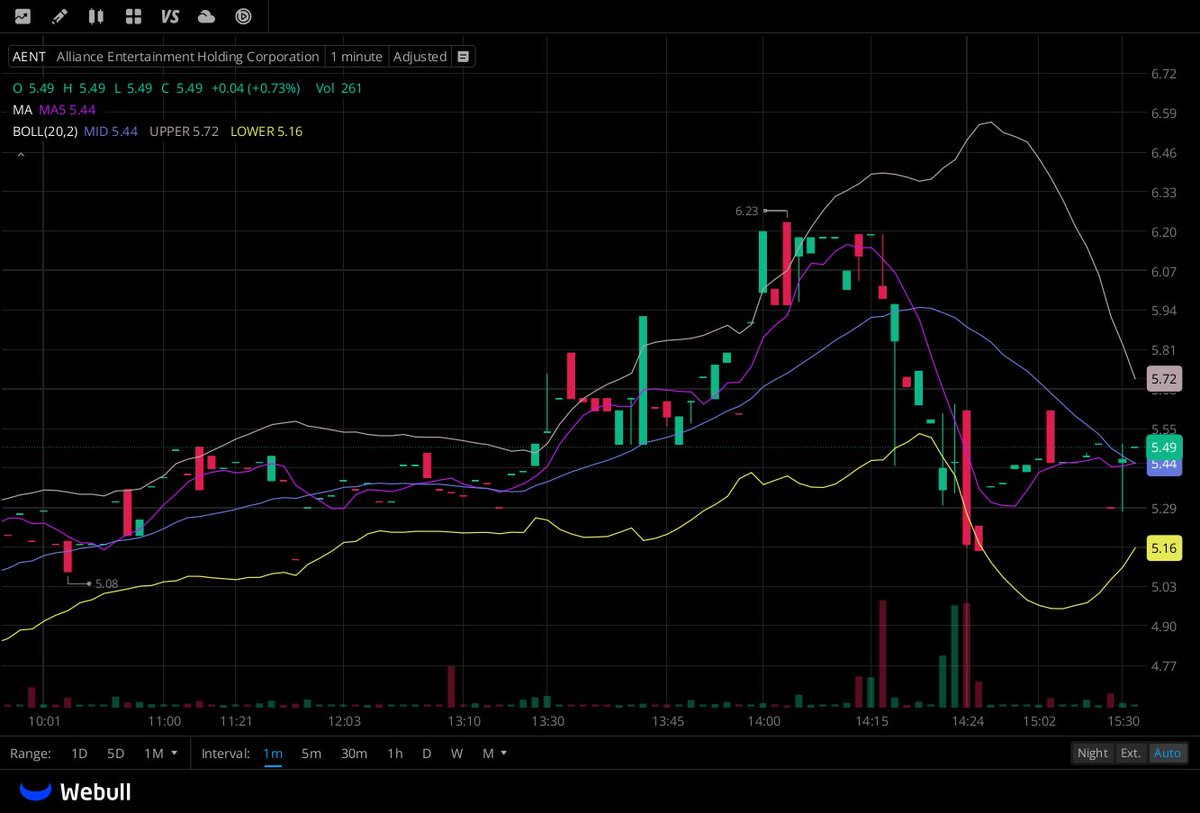Click the MID 5.44 legend text
The image size is (1200, 813).
[113, 132]
